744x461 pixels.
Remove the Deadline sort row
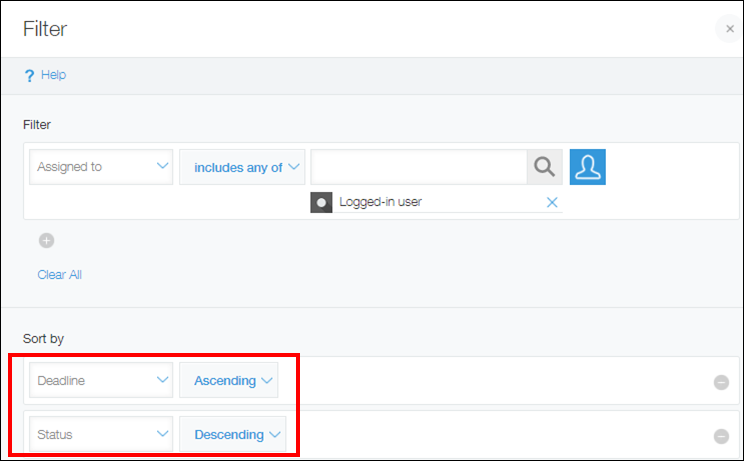click(x=721, y=381)
